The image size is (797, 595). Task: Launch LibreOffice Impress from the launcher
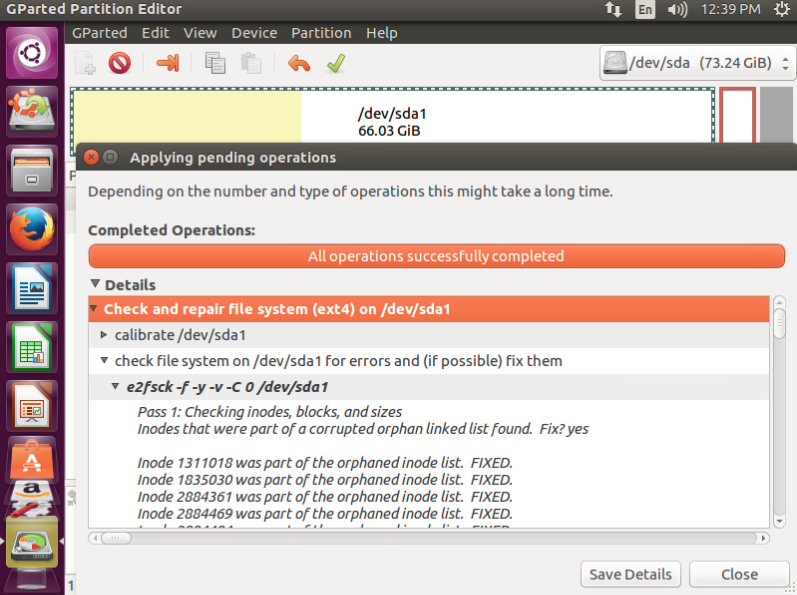pos(32,405)
